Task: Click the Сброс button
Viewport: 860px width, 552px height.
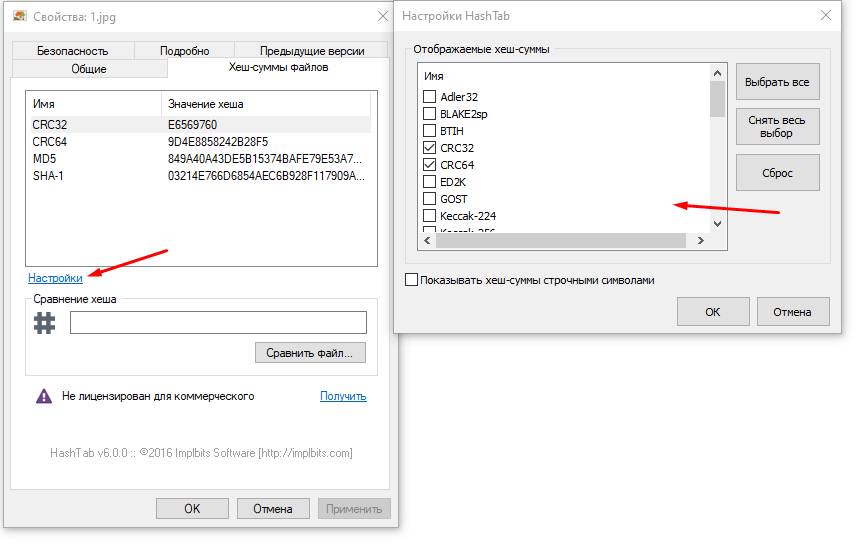Action: [x=777, y=173]
